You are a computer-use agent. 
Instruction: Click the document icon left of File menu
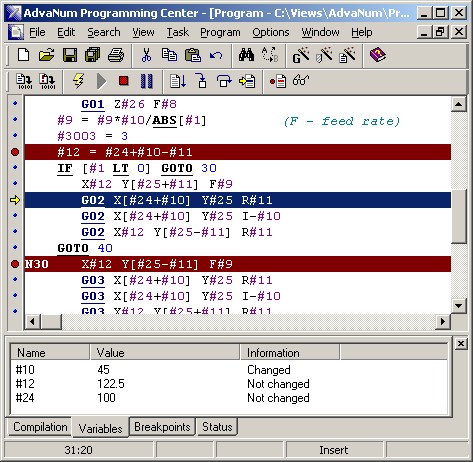pyautogui.click(x=16, y=32)
